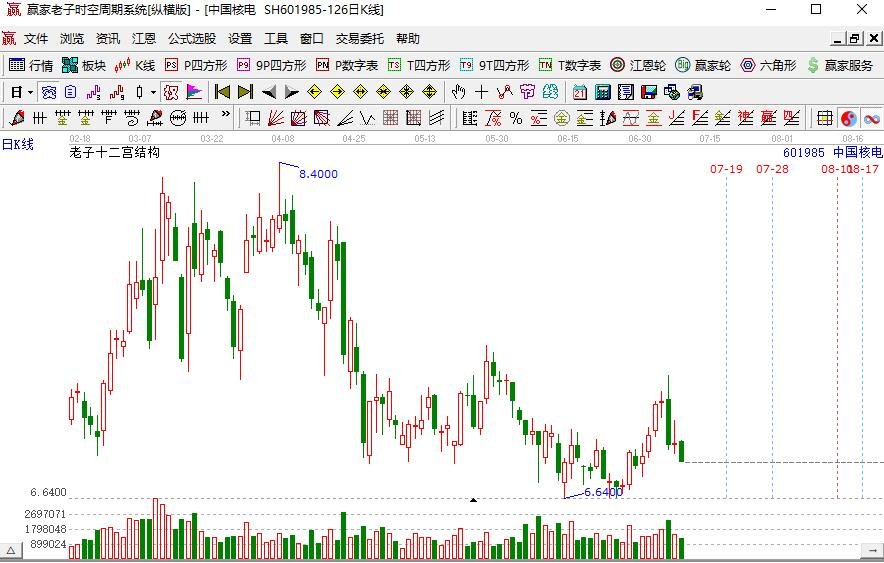Jump to the first bar
Screen dimensions: 884x563
pyautogui.click(x=223, y=92)
